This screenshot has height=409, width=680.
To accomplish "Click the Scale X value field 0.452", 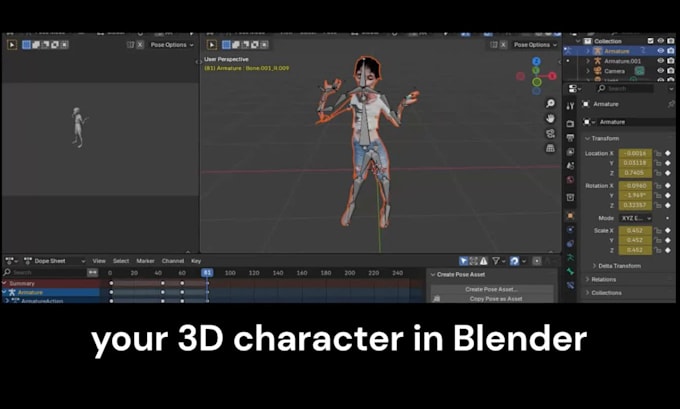I will pyautogui.click(x=635, y=230).
